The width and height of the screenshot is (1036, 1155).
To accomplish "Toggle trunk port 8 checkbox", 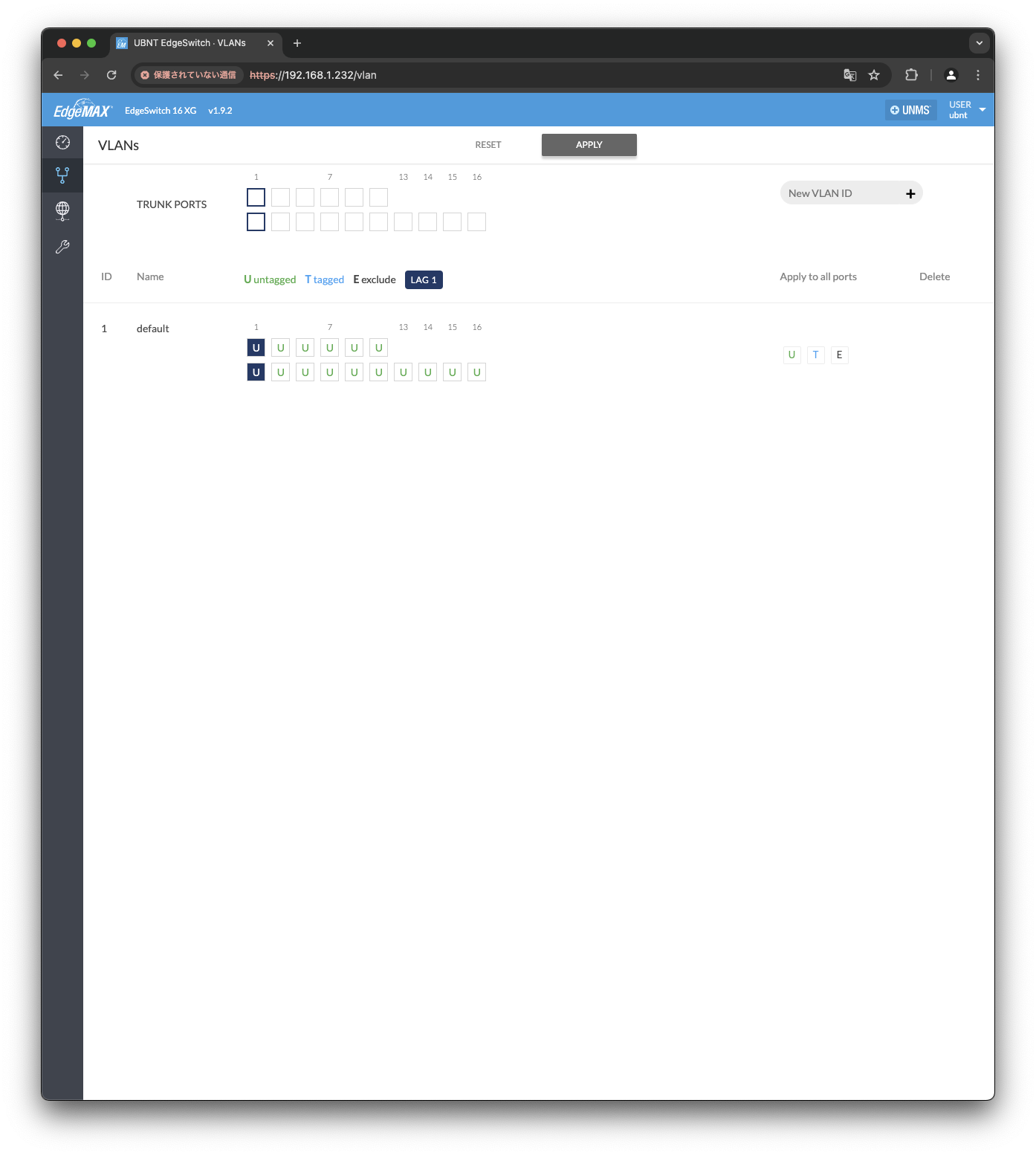I will coord(329,222).
